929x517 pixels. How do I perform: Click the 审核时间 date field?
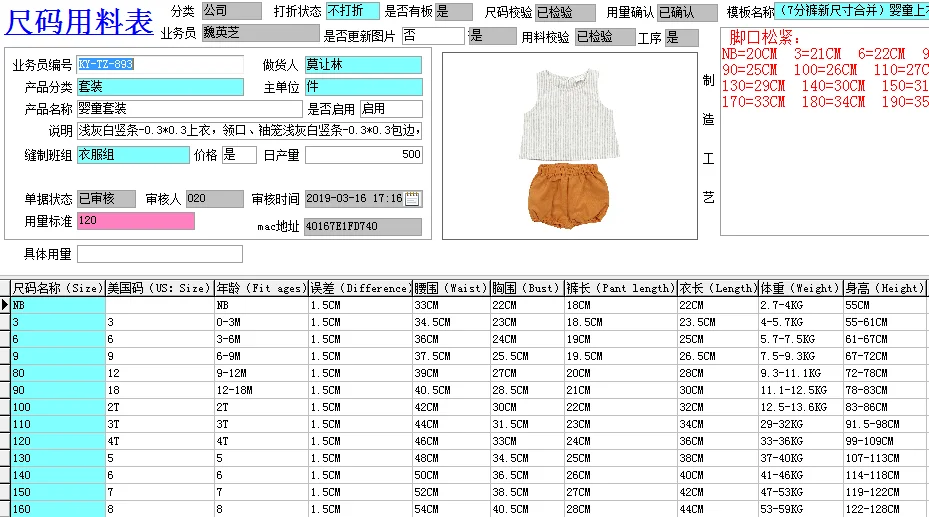(x=354, y=199)
